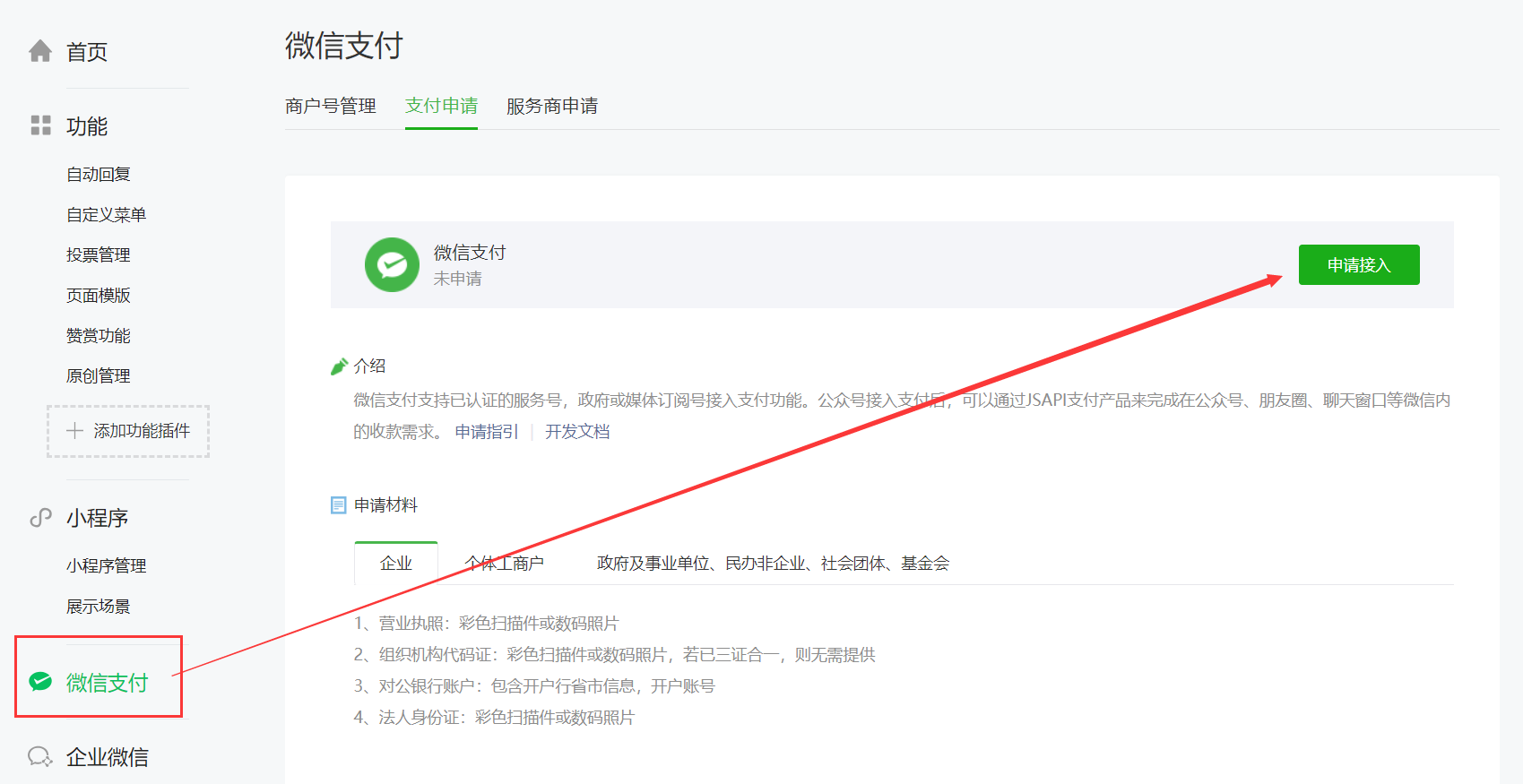1523x784 pixels.
Task: Click the grid icon beside 功能
Action: tap(40, 125)
